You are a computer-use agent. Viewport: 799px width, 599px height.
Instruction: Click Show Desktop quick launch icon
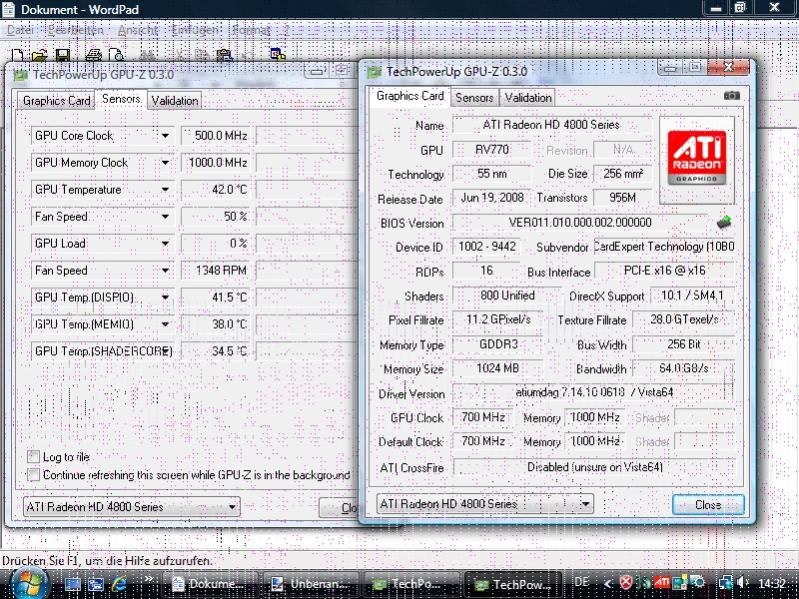(x=73, y=584)
